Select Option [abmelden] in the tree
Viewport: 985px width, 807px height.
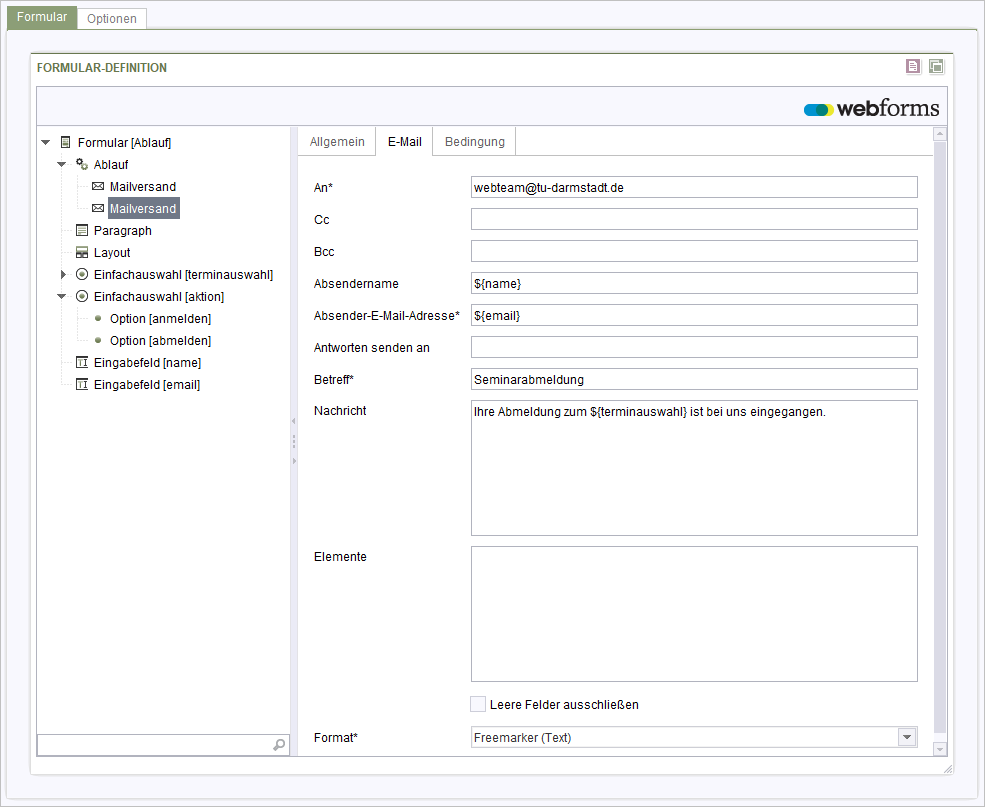click(x=160, y=340)
